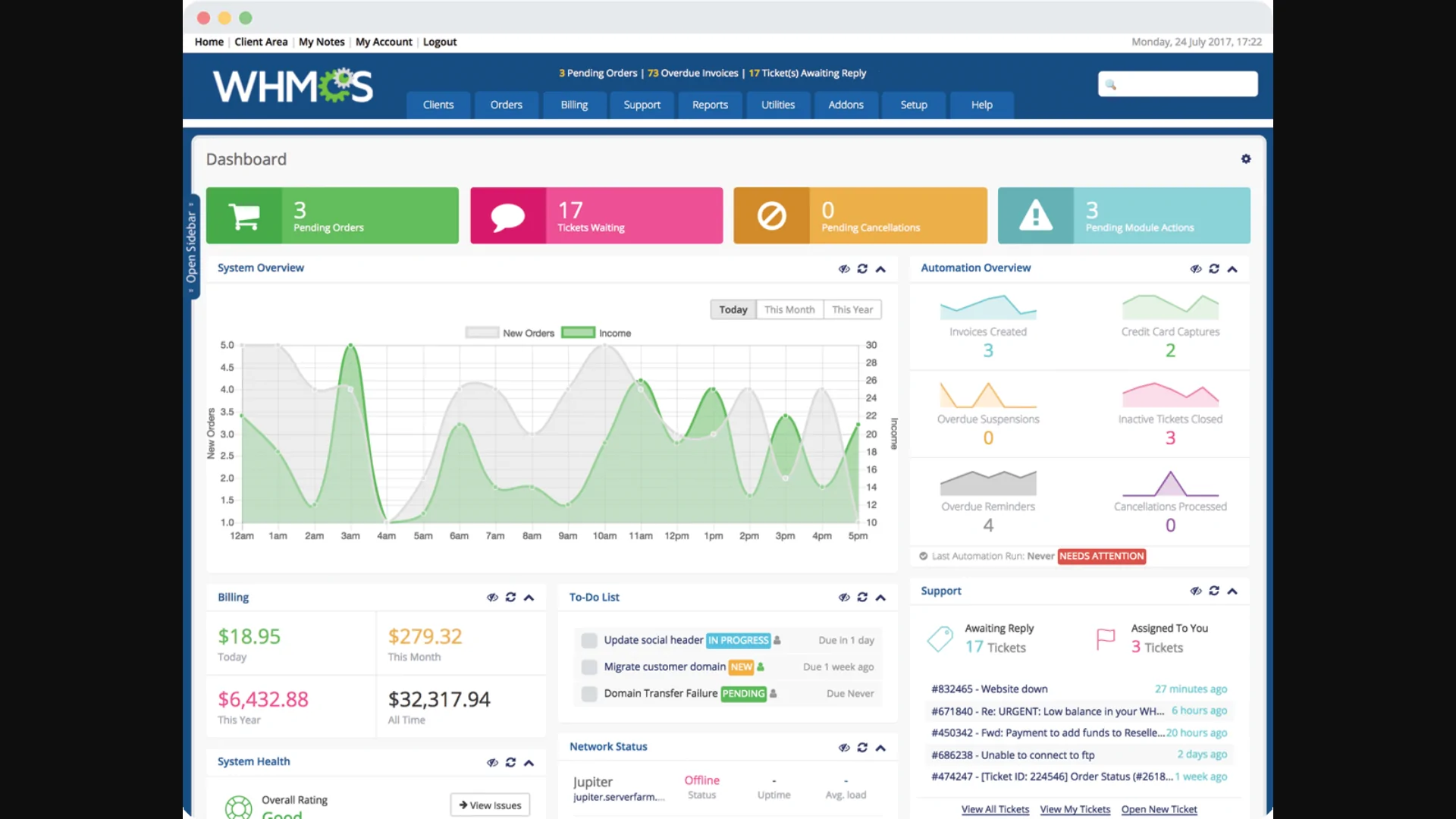Refresh the Support panel

pos(1215,591)
